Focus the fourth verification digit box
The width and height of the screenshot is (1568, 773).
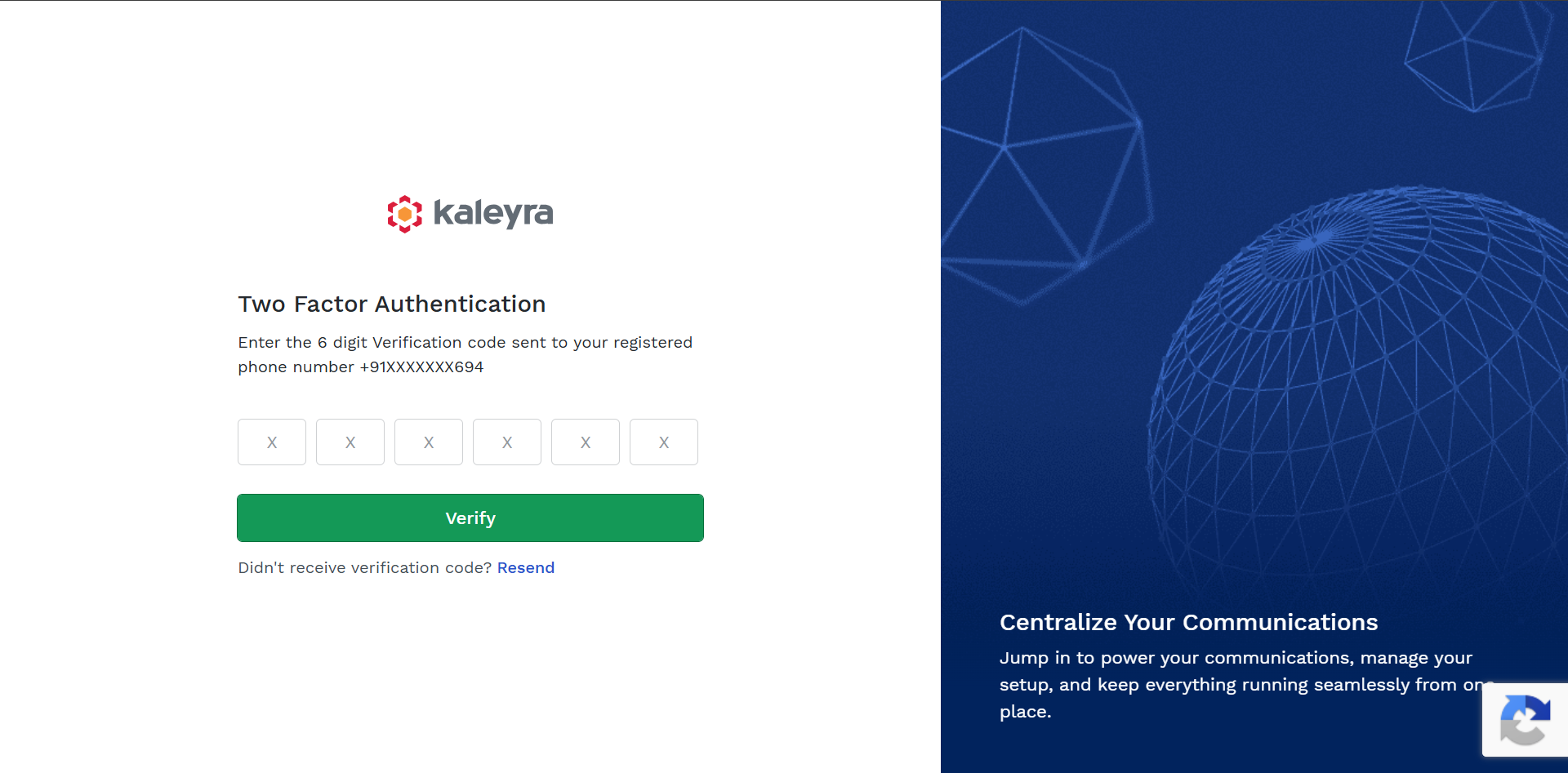(x=507, y=442)
